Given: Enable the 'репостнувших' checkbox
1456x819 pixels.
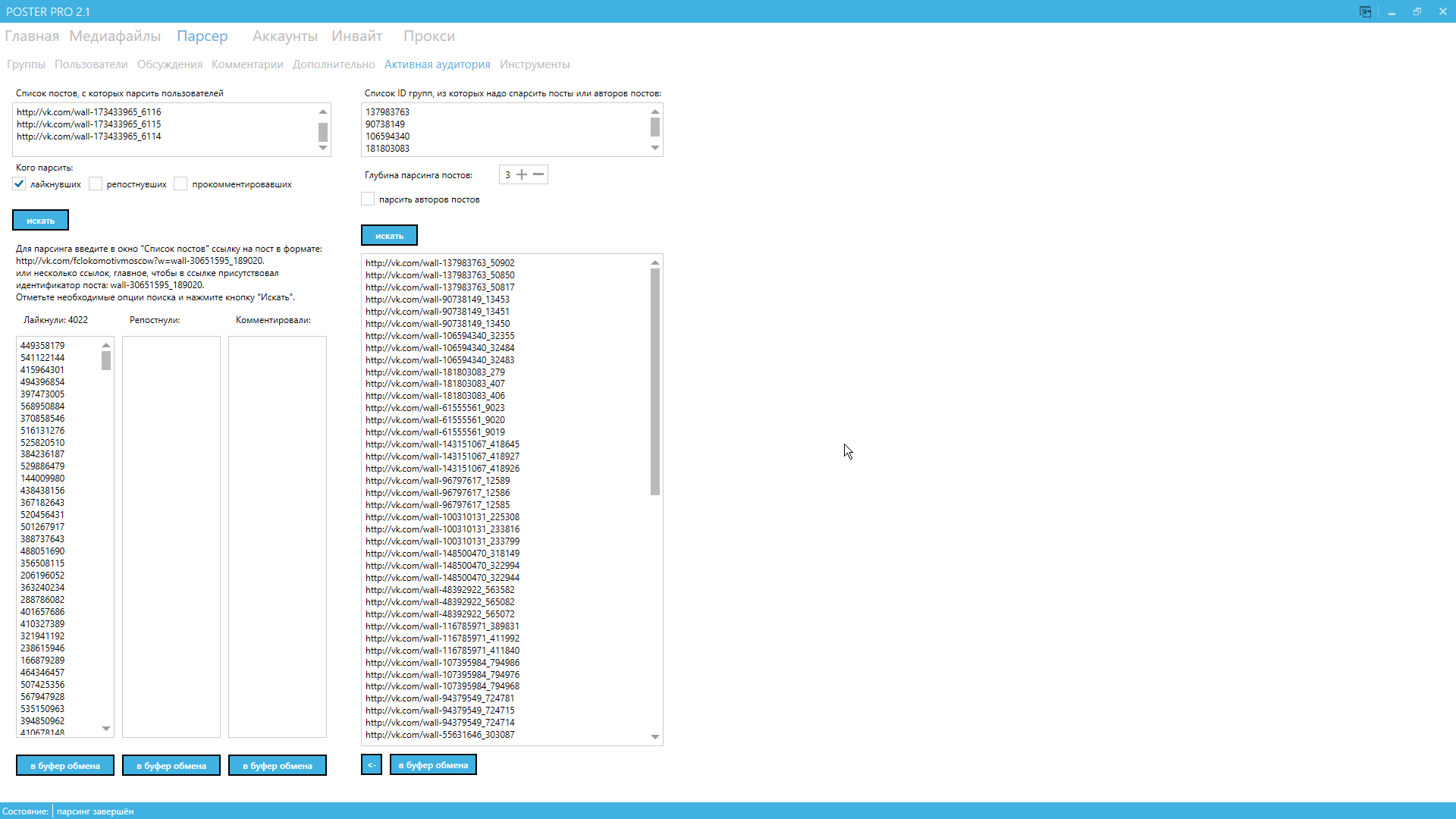Looking at the screenshot, I should pyautogui.click(x=96, y=184).
